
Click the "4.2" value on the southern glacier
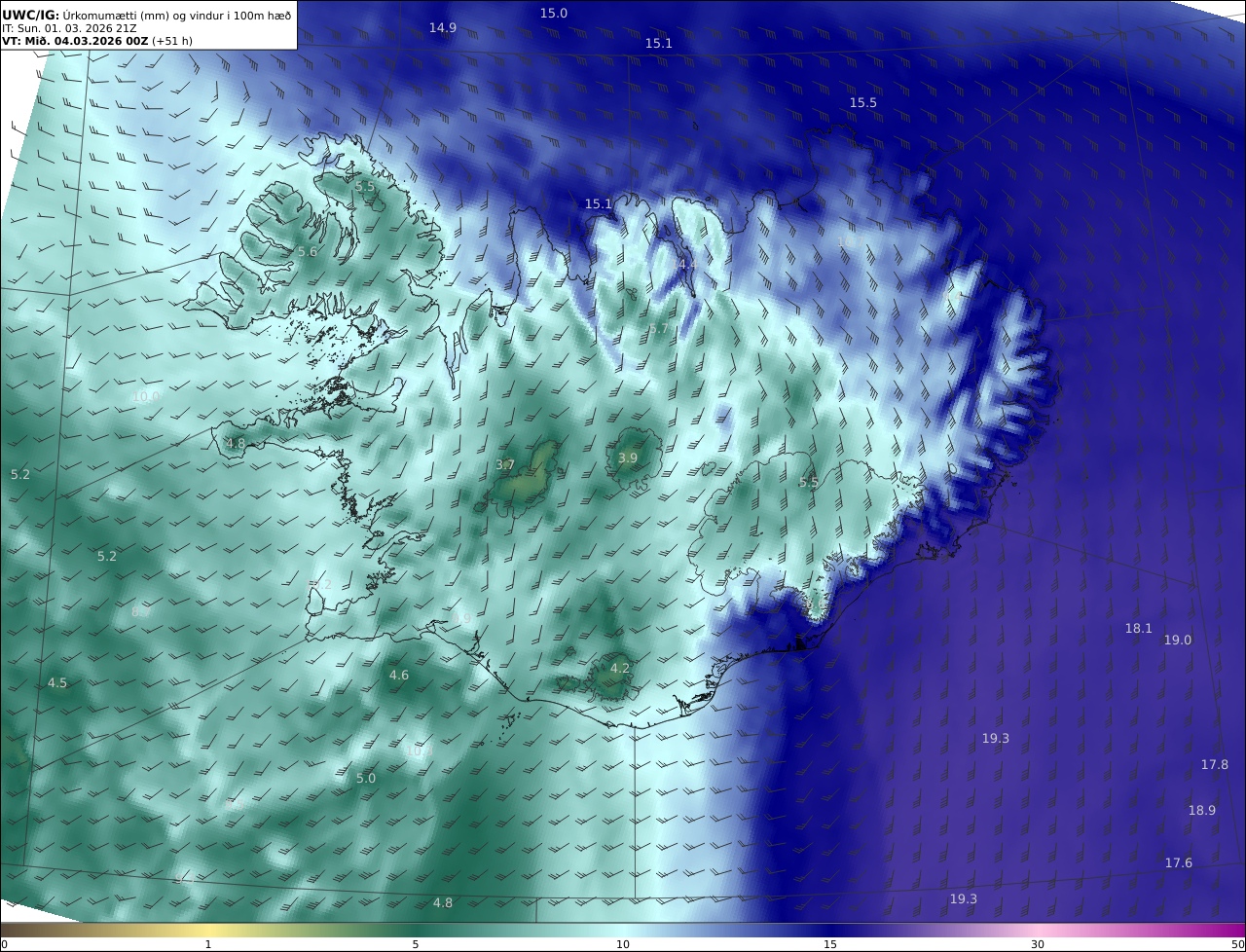tap(620, 669)
